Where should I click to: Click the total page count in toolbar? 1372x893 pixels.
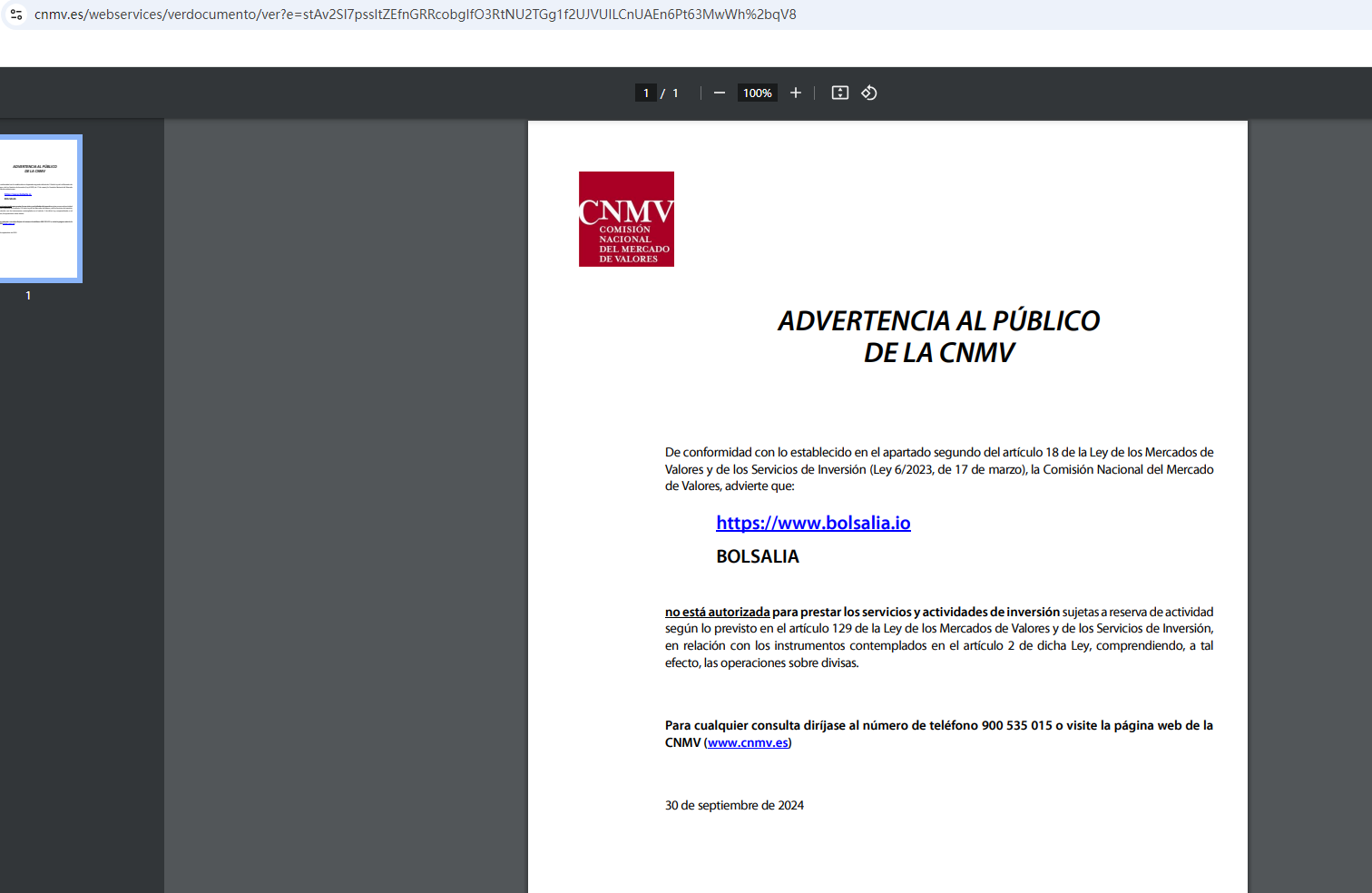(675, 93)
